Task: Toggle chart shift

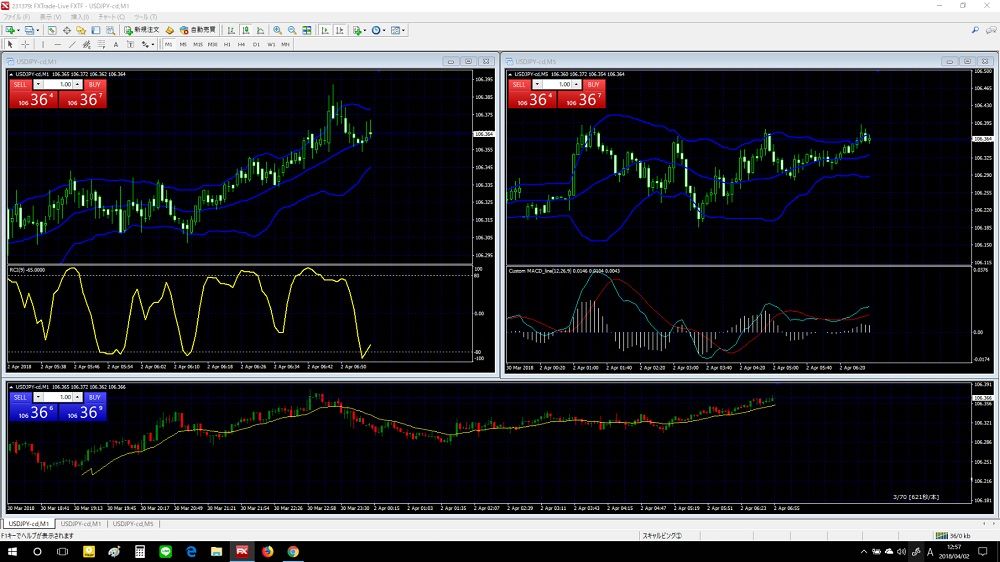Action: coord(340,30)
